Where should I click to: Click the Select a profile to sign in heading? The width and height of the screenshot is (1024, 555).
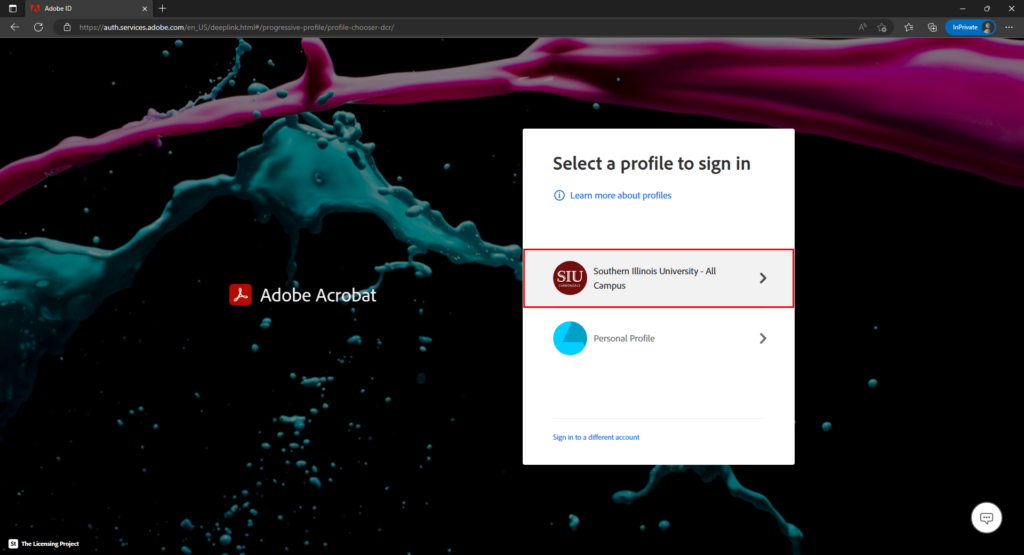[651, 163]
